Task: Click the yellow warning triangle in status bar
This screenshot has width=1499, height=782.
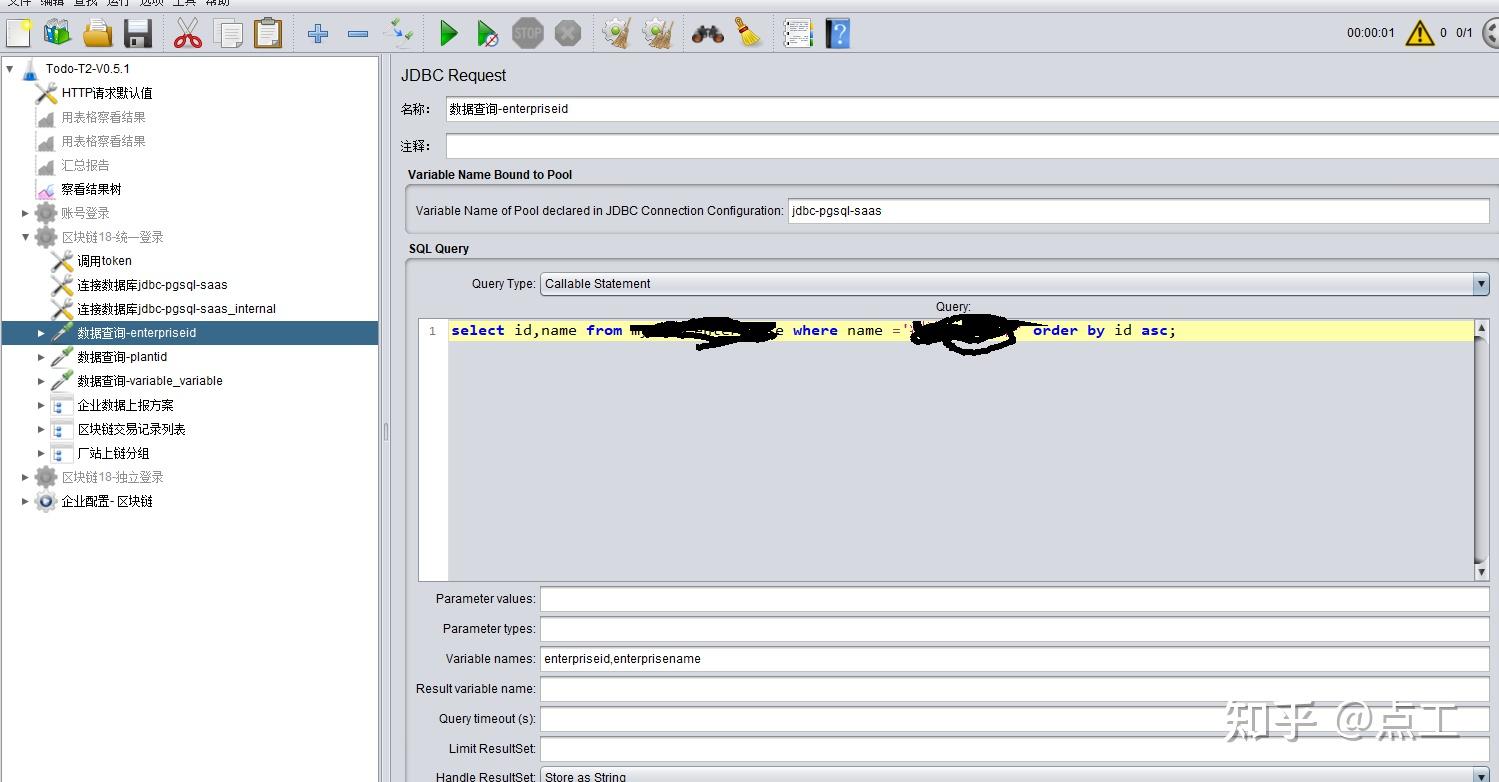Action: pyautogui.click(x=1420, y=32)
